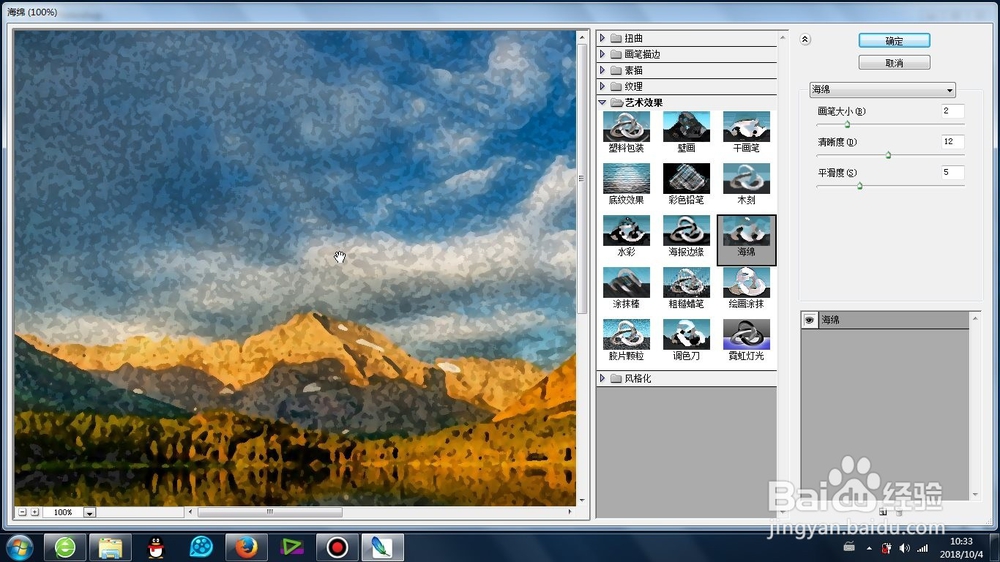The height and width of the screenshot is (562, 1000).
Task: Open the Windows Start menu
Action: click(19, 547)
